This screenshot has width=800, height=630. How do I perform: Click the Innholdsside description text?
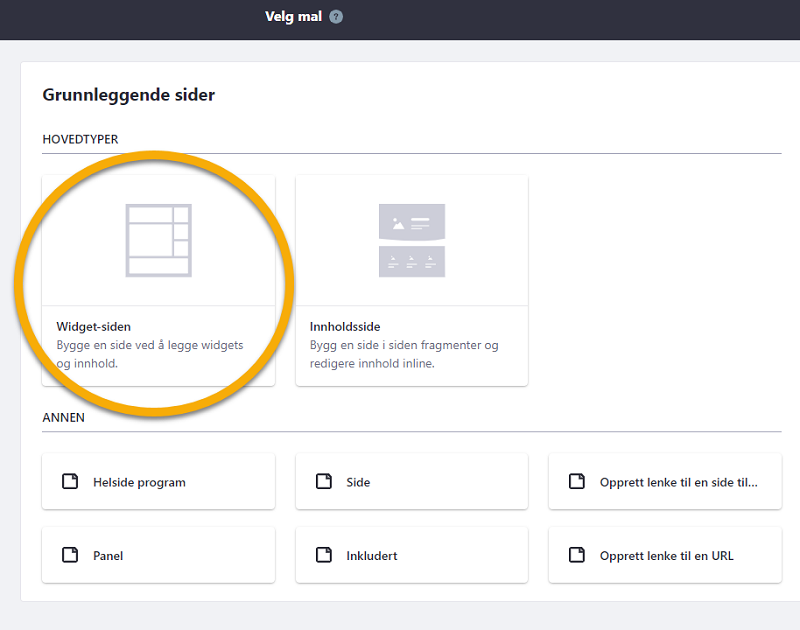pyautogui.click(x=404, y=355)
